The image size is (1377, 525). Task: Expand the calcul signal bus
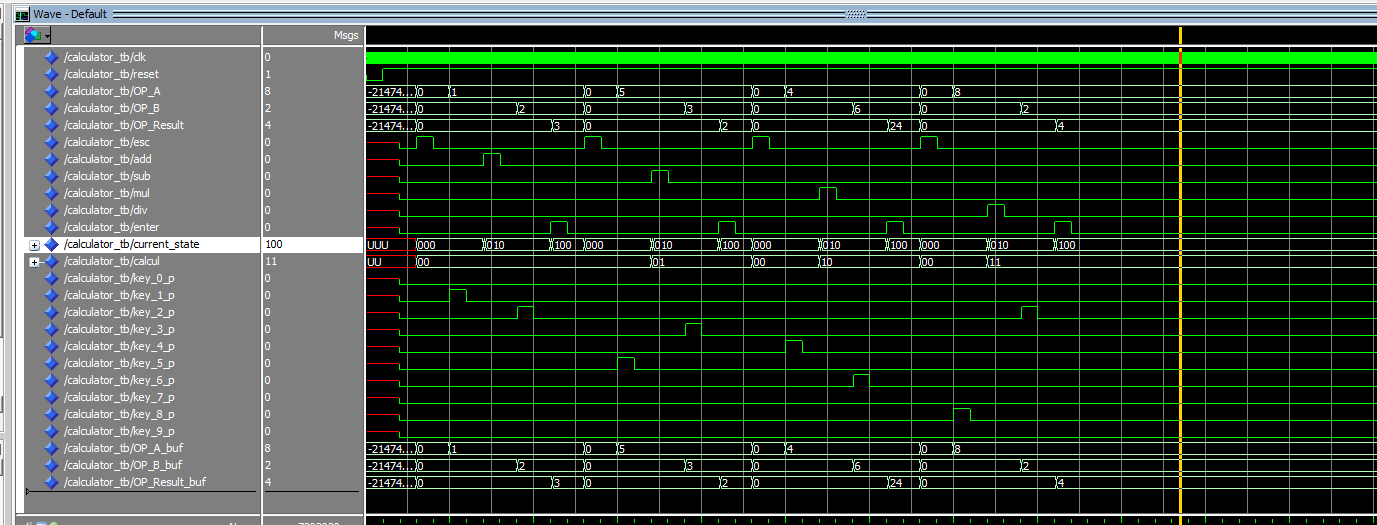tap(35, 262)
